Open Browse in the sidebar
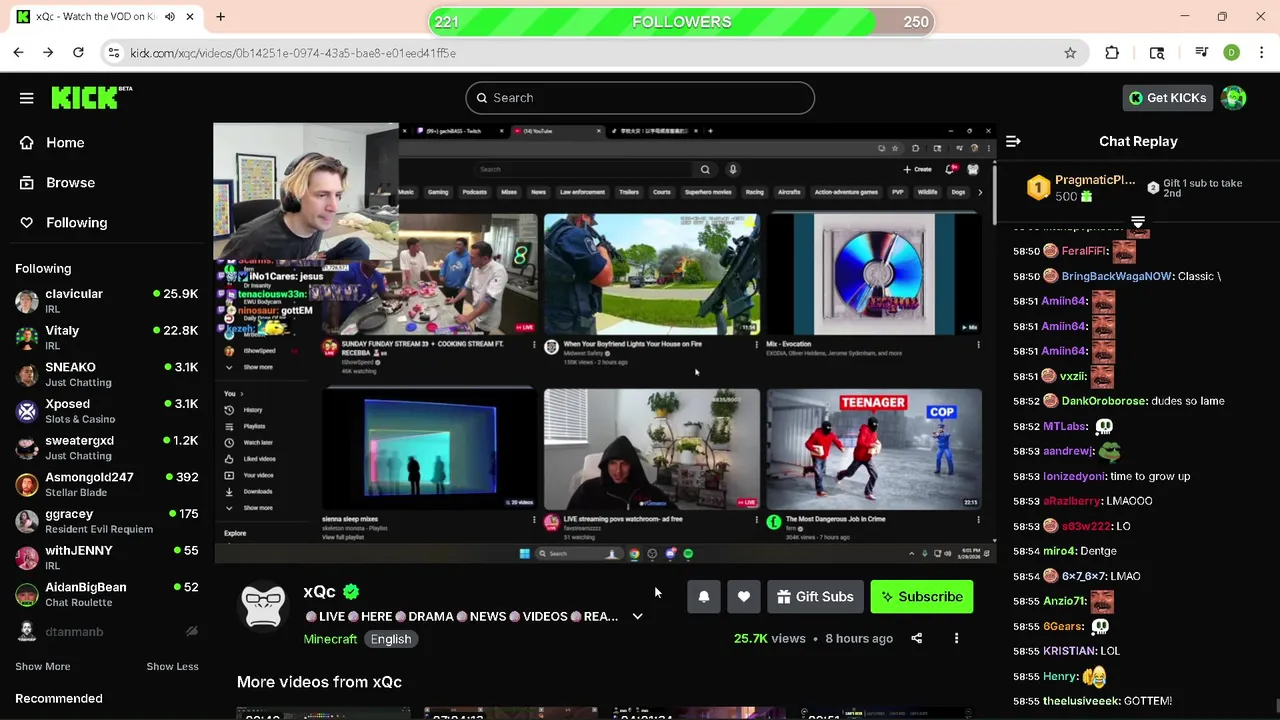The height and width of the screenshot is (720, 1280). (x=70, y=183)
